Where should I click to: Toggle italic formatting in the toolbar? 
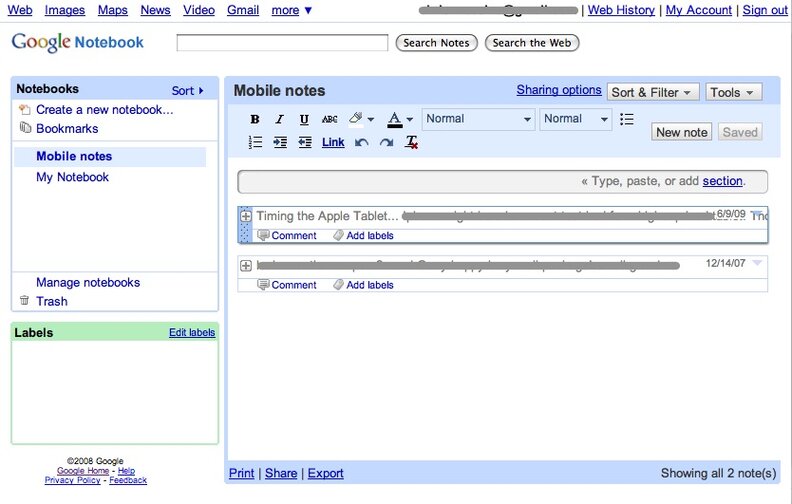pyautogui.click(x=280, y=119)
